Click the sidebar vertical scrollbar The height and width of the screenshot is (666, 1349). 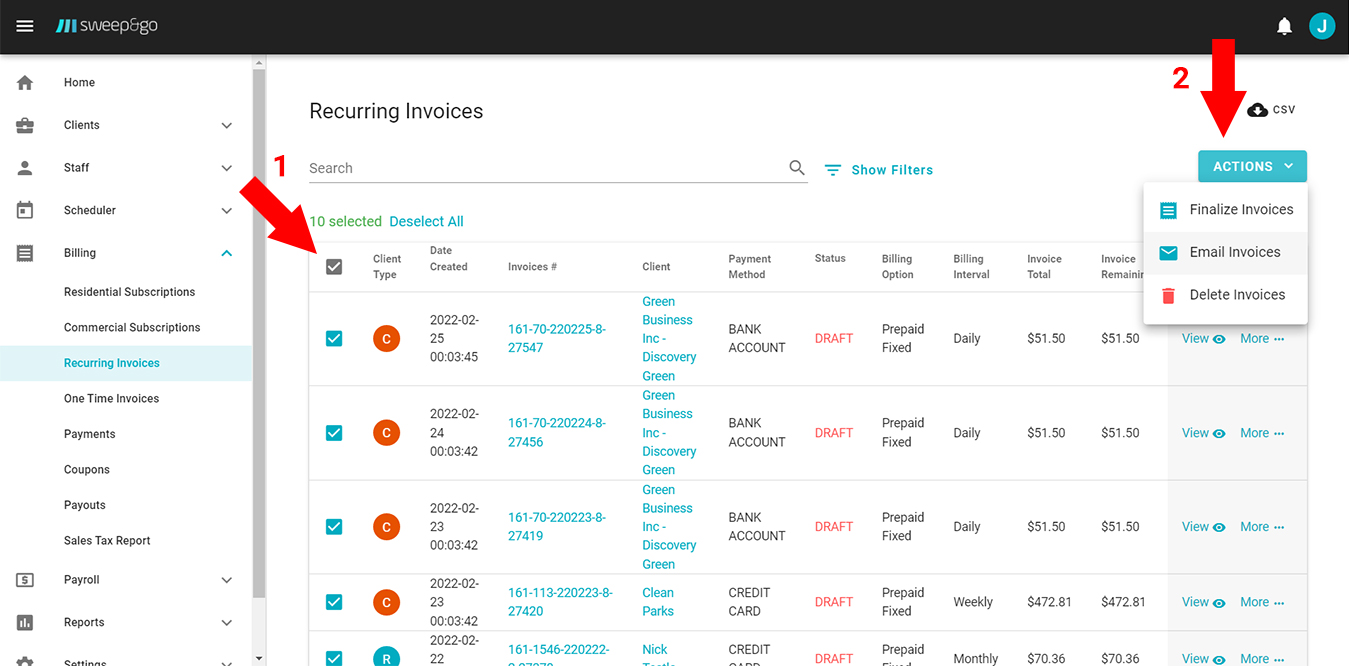tap(259, 330)
